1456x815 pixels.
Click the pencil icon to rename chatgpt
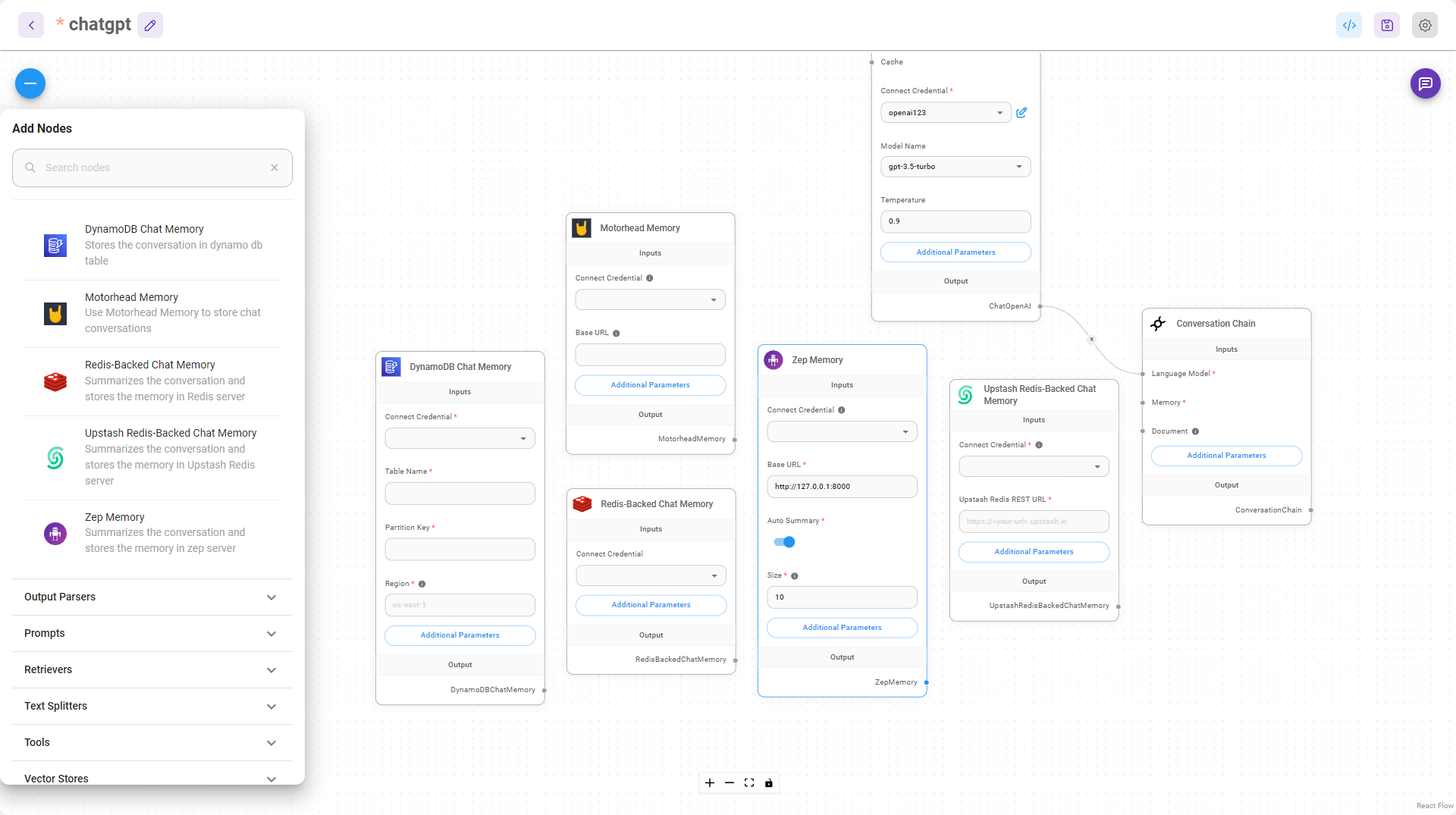click(x=150, y=25)
